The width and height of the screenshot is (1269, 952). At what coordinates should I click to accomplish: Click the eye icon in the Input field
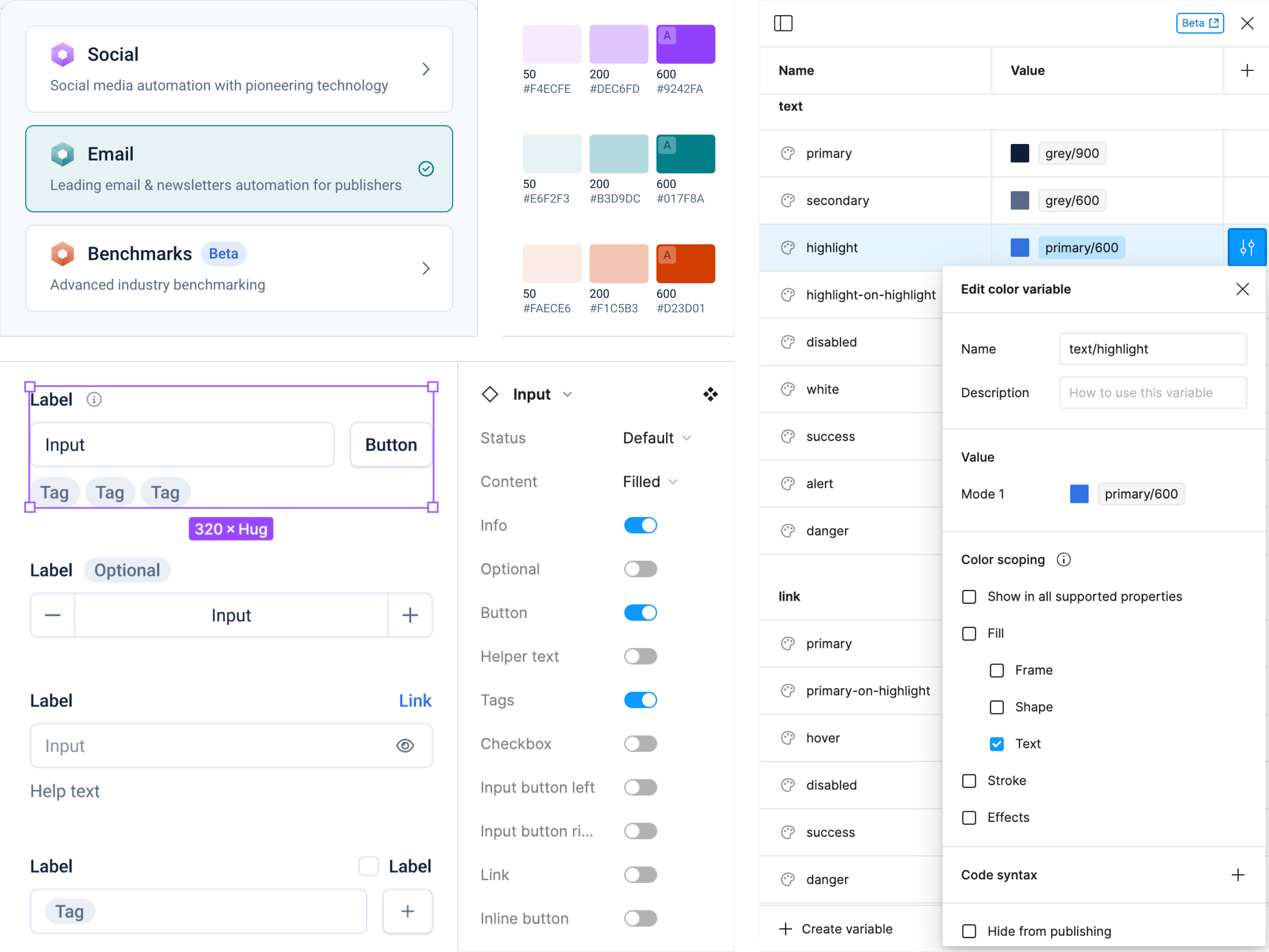405,745
